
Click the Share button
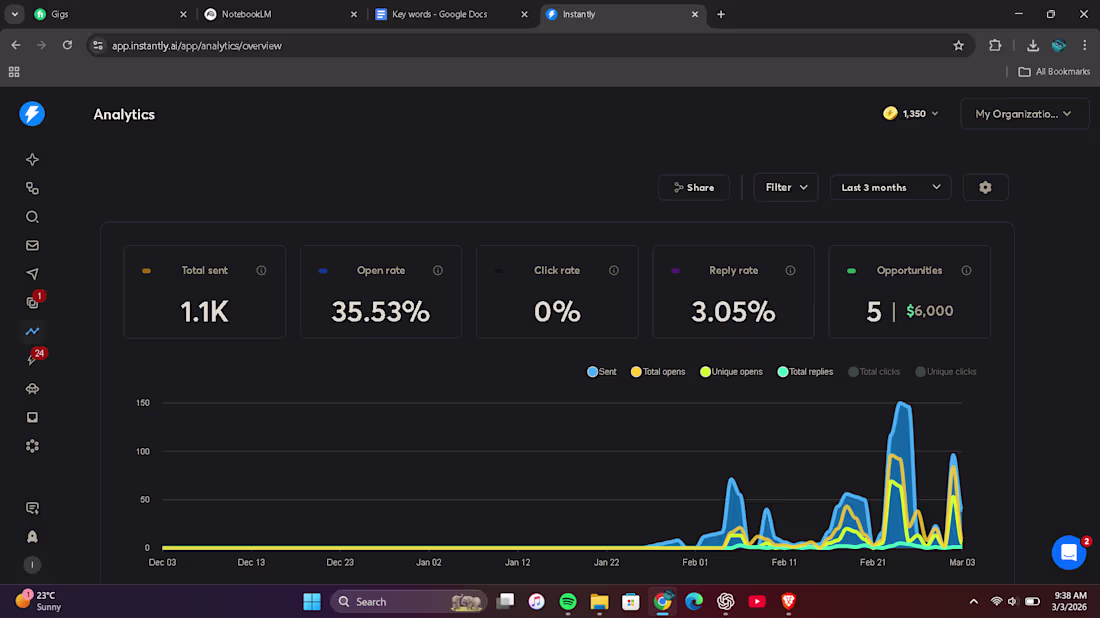pyautogui.click(x=693, y=187)
